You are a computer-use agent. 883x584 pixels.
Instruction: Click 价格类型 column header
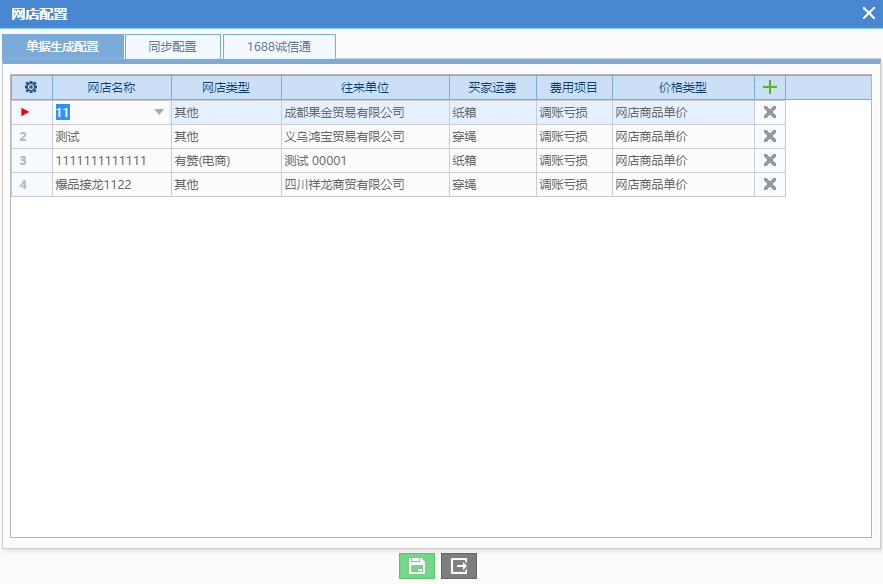click(683, 87)
